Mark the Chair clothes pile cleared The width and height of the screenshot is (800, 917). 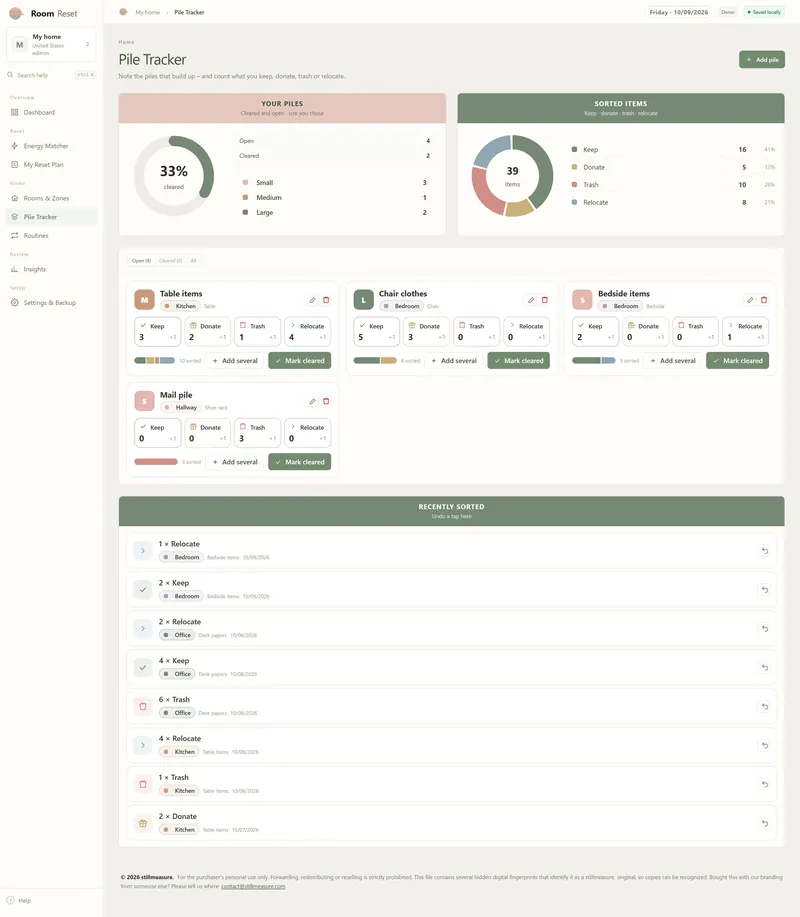[519, 361]
